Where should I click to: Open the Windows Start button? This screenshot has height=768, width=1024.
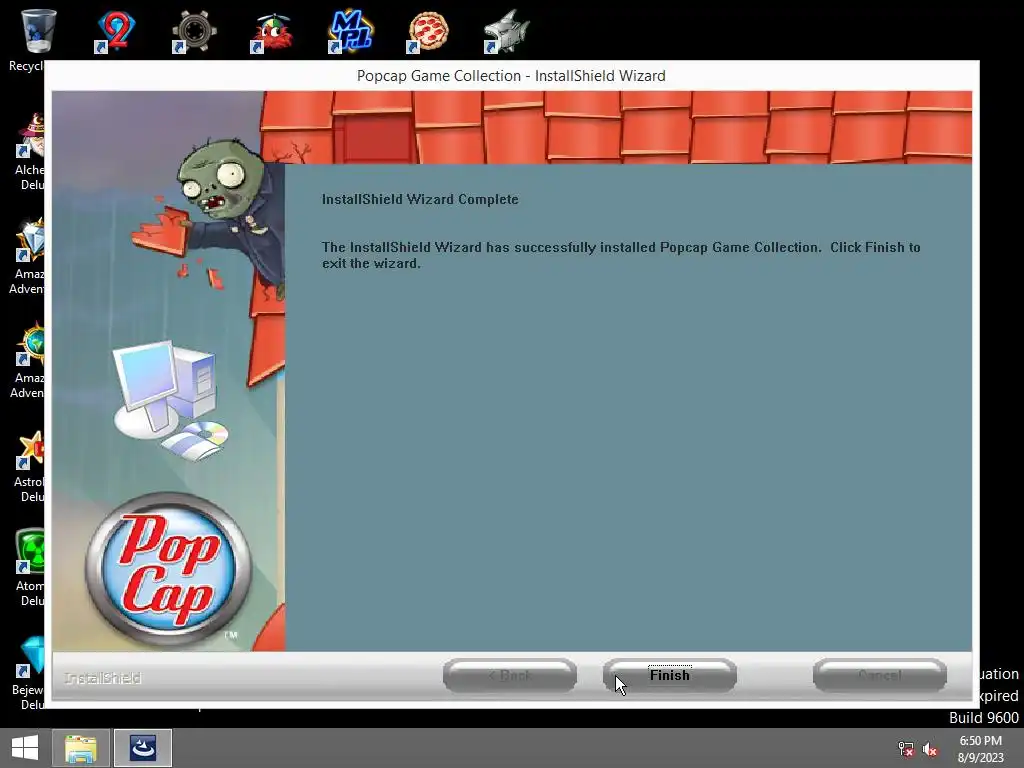pyautogui.click(x=25, y=748)
